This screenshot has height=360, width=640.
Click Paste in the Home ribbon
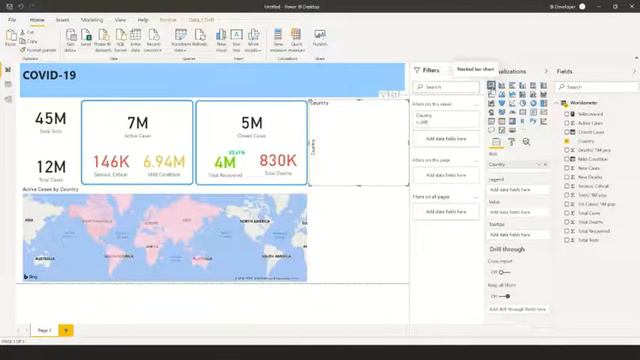tap(11, 38)
